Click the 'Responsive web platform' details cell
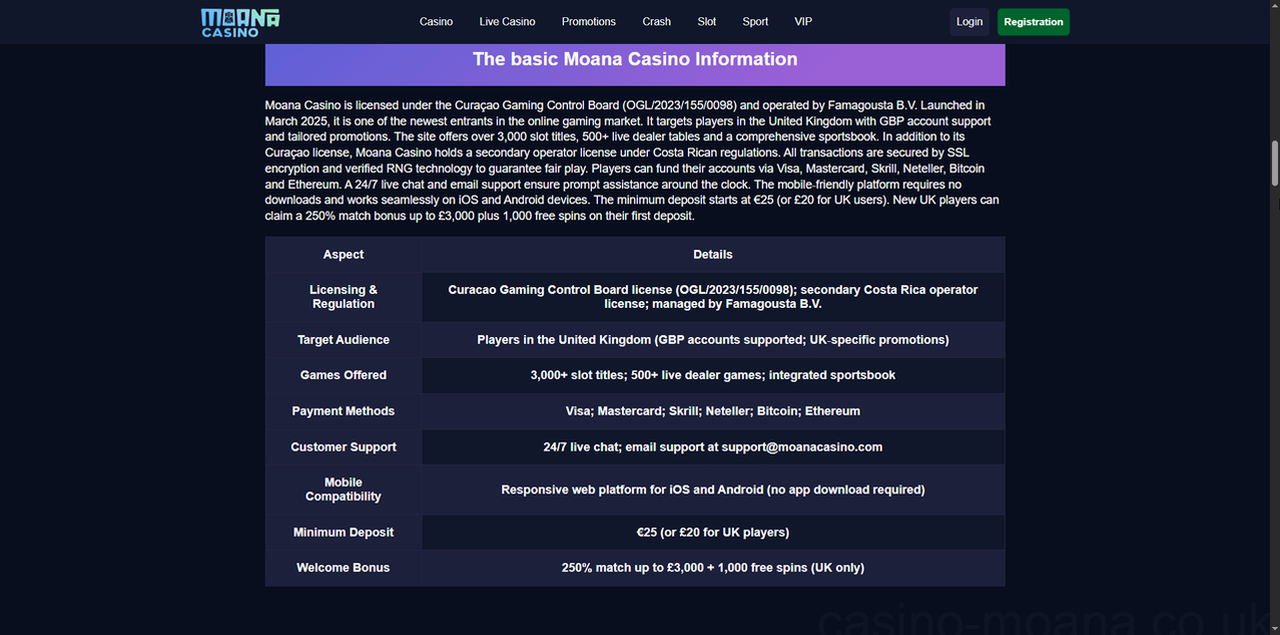Image resolution: width=1280 pixels, height=635 pixels. click(x=713, y=489)
